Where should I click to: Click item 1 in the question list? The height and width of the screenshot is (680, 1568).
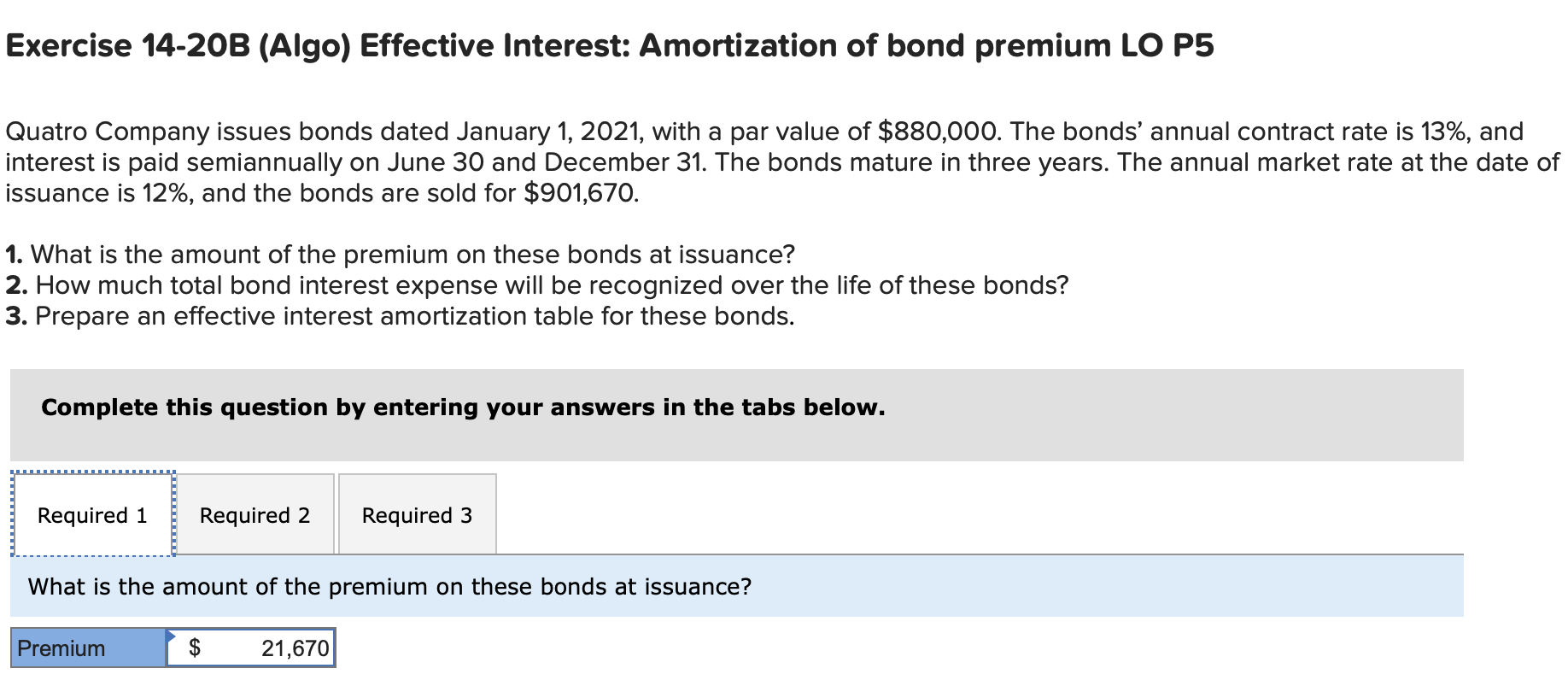(400, 253)
